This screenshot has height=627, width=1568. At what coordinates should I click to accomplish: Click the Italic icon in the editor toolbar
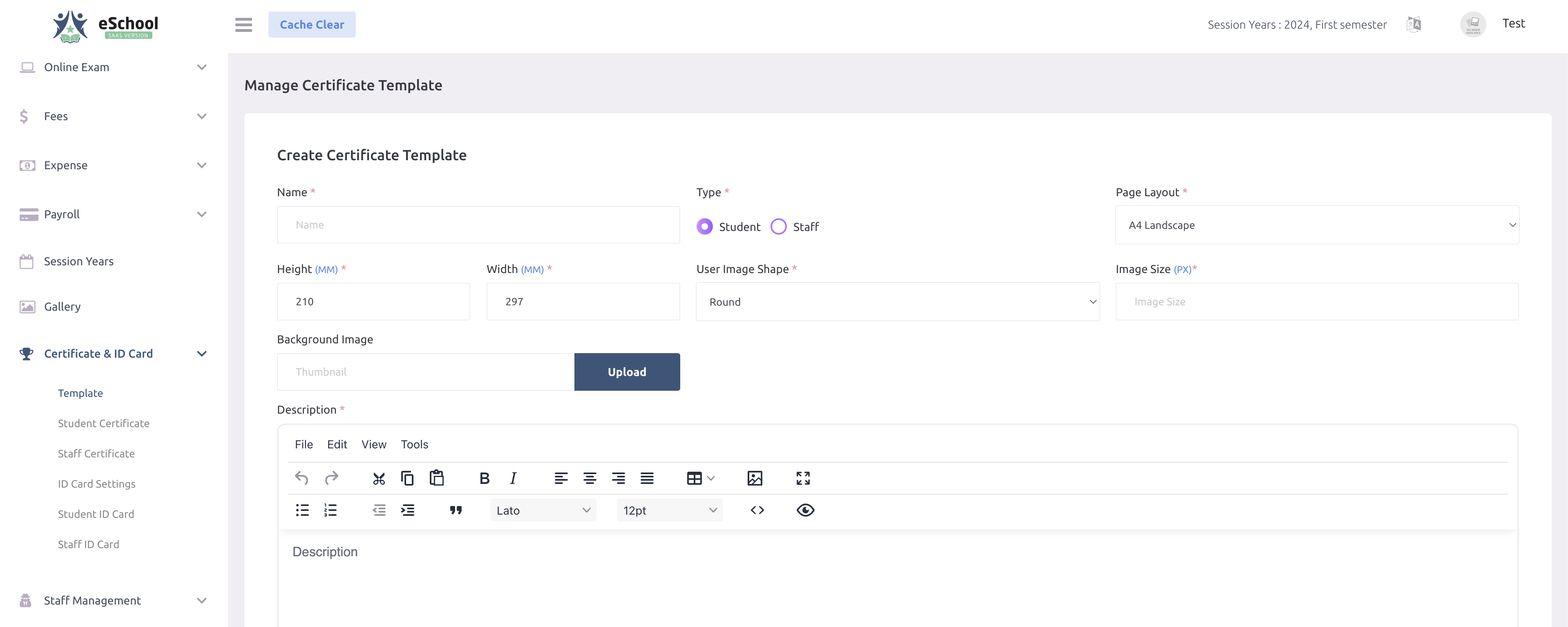(x=513, y=478)
